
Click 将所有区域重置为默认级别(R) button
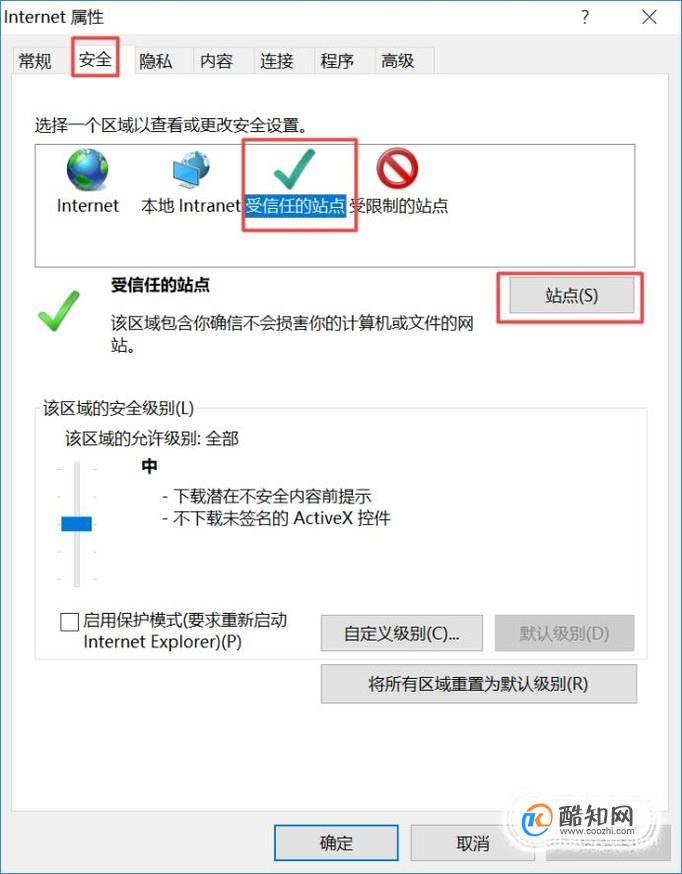tap(478, 683)
